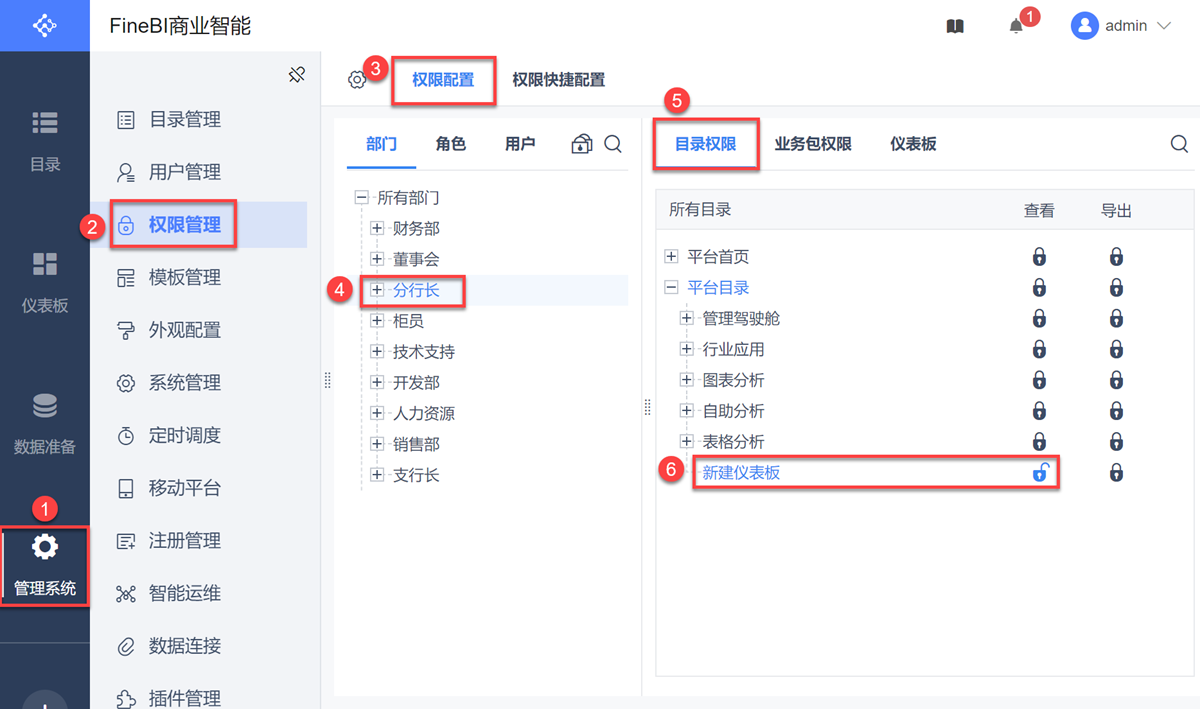Toggle export permission lock for 平台首页
The width and height of the screenshot is (1200, 709).
click(1116, 257)
